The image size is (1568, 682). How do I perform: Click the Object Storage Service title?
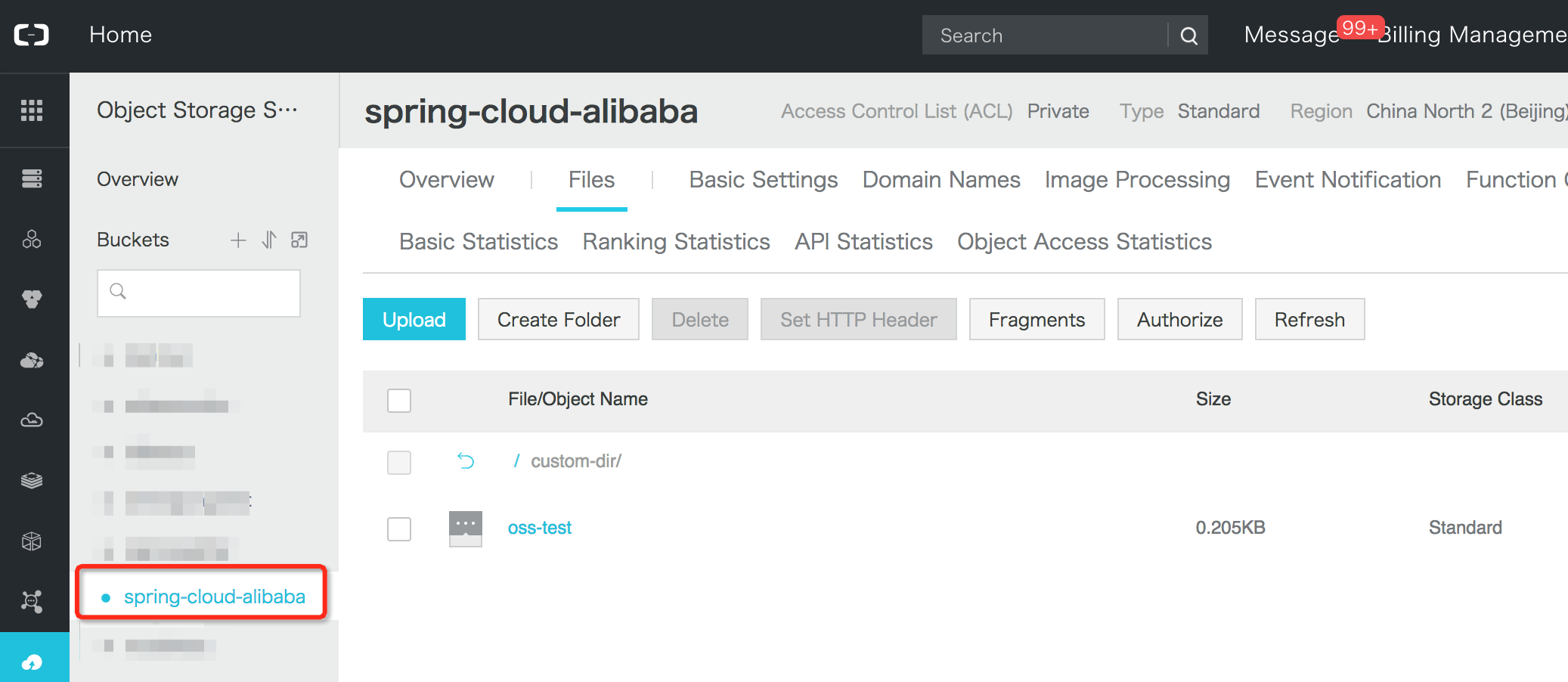coord(197,110)
